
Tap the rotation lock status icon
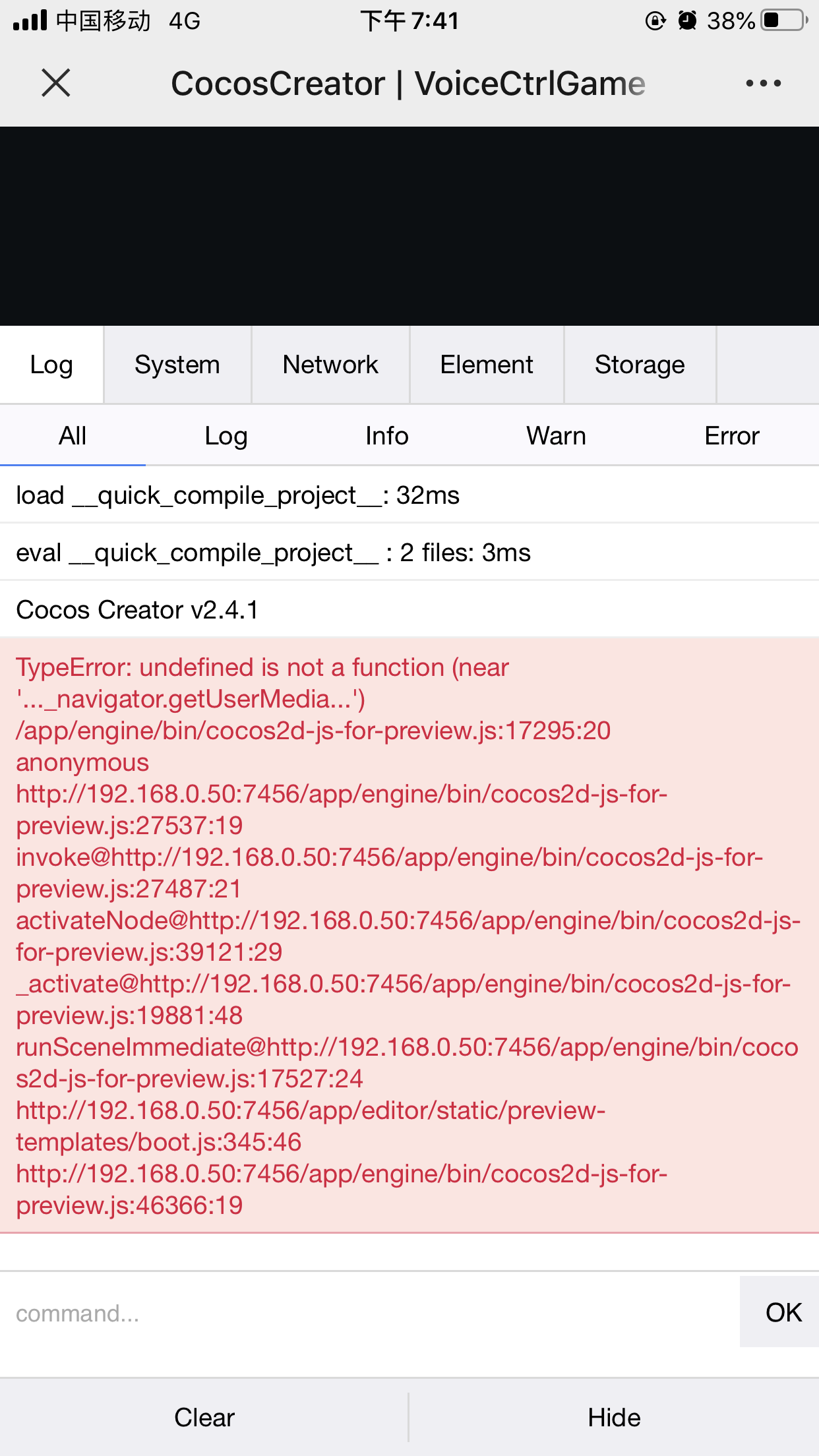[655, 20]
